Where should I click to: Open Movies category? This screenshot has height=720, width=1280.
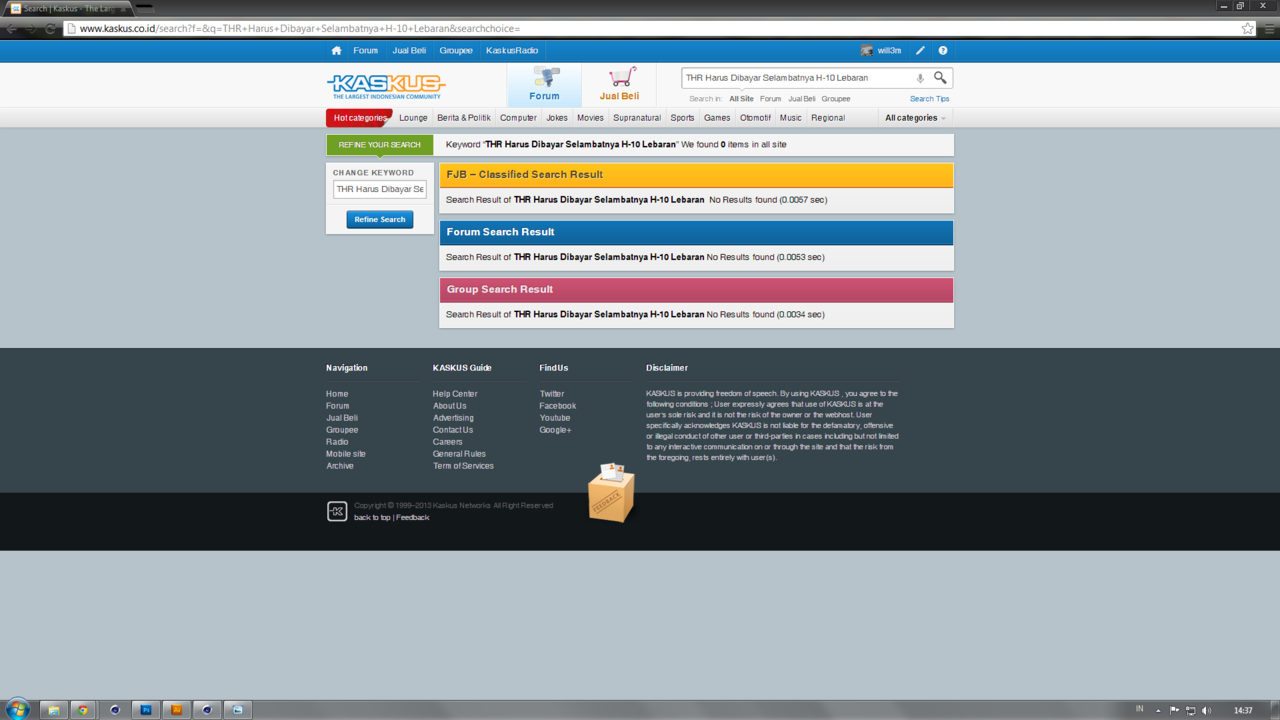[590, 118]
